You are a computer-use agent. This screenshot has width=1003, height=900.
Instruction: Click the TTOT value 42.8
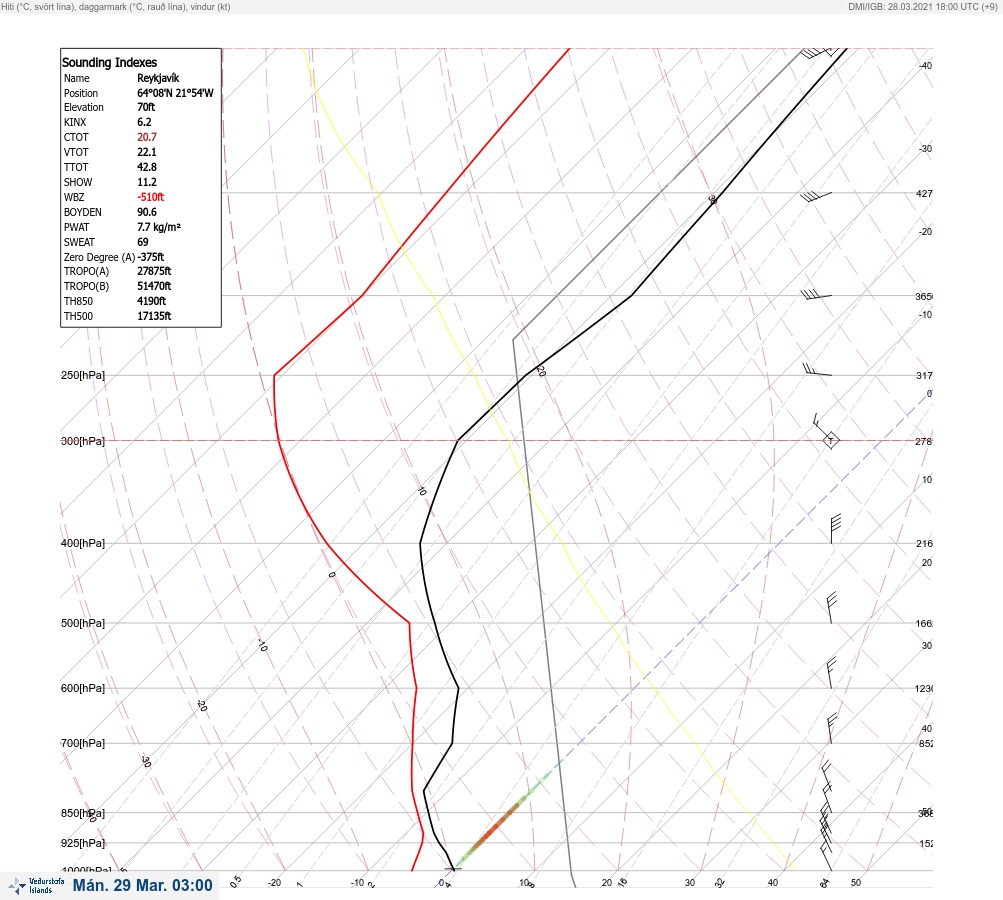[146, 167]
